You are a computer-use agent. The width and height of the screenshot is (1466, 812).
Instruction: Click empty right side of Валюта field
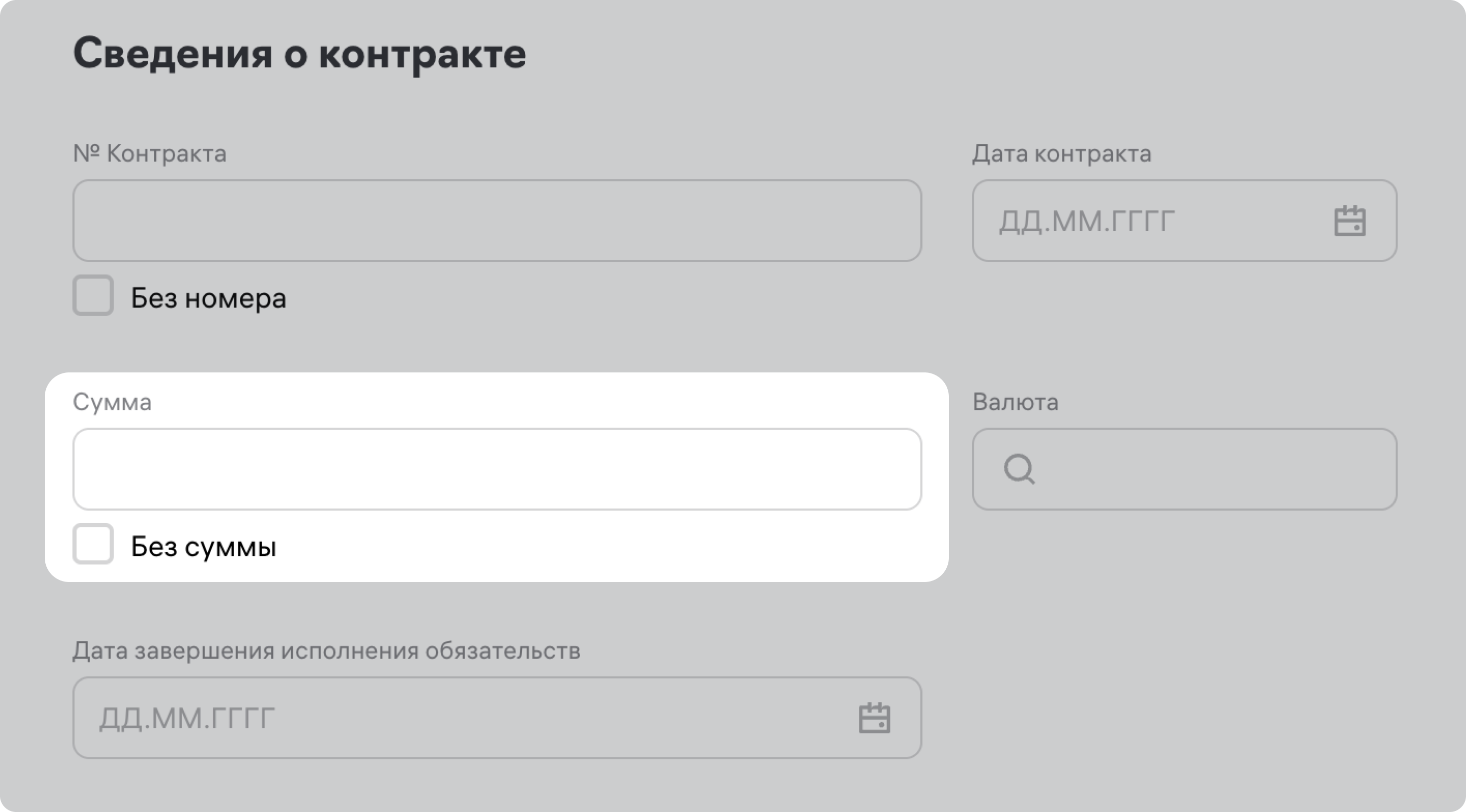1309,469
